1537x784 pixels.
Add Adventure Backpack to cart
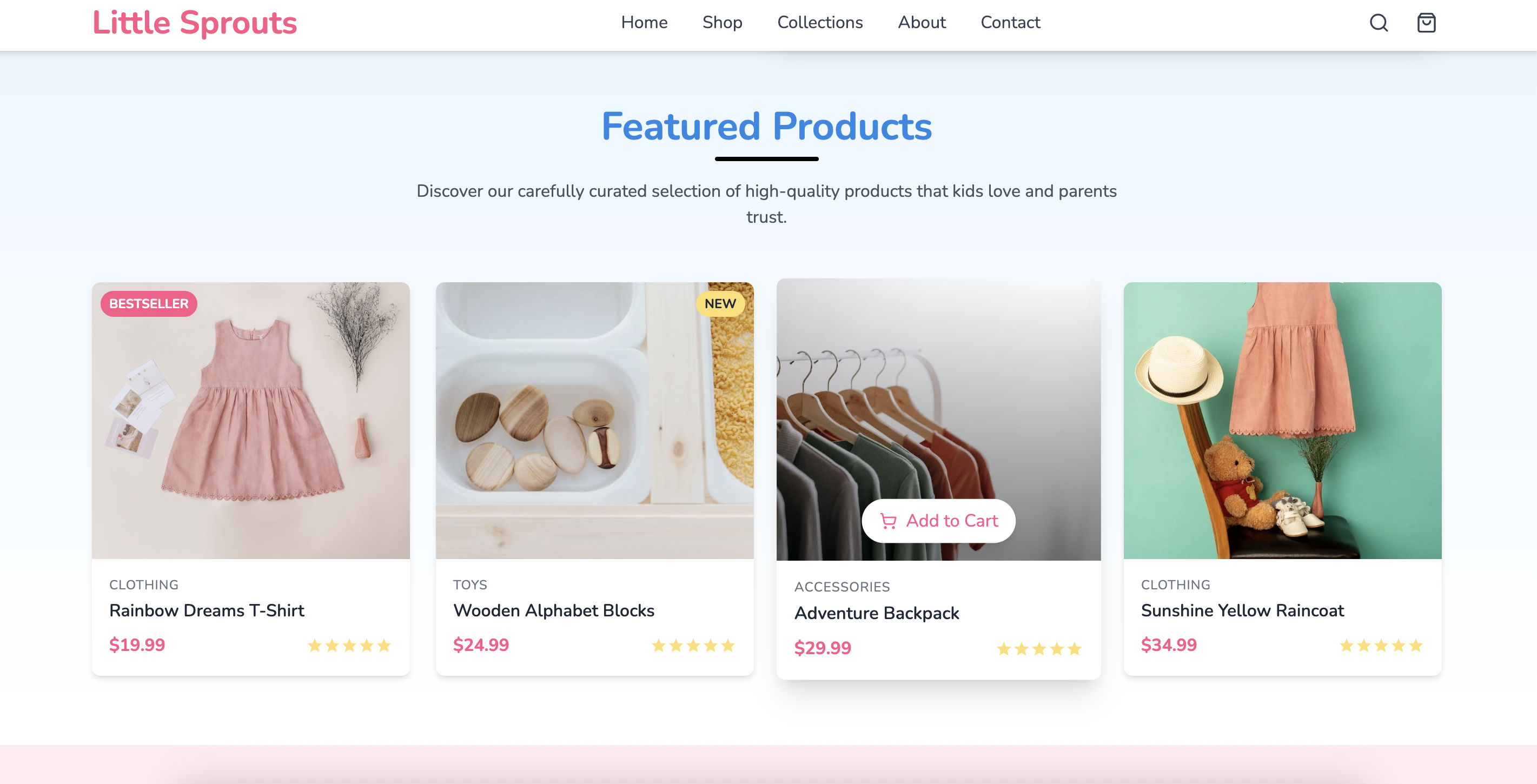(938, 521)
